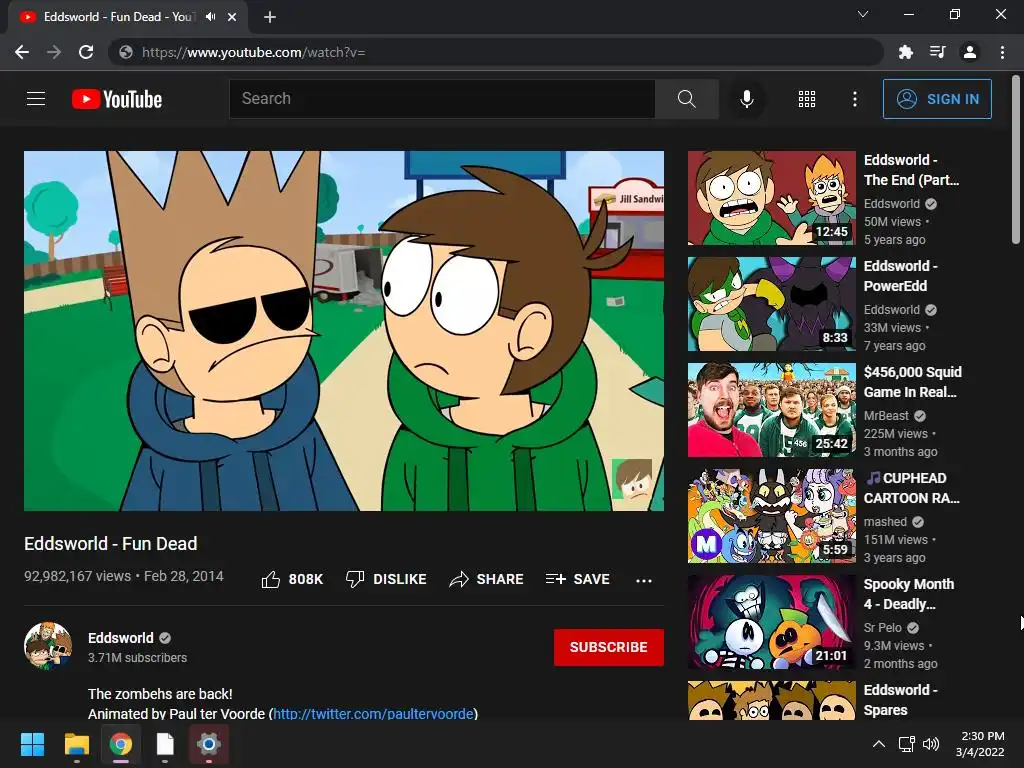Open the Eddsworld channel avatar

48,646
